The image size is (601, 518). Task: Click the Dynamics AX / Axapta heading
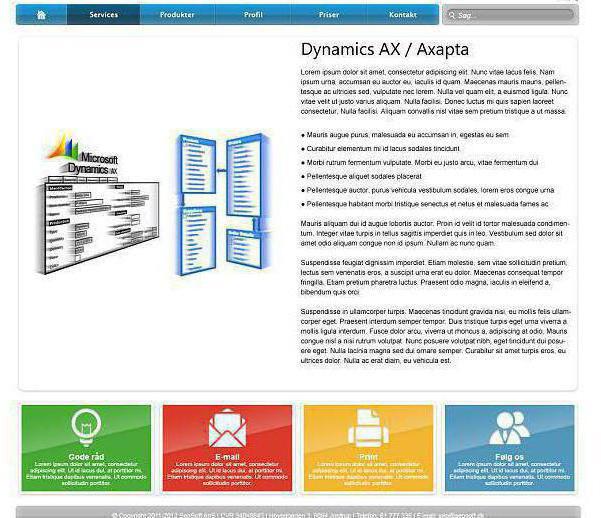tap(385, 49)
